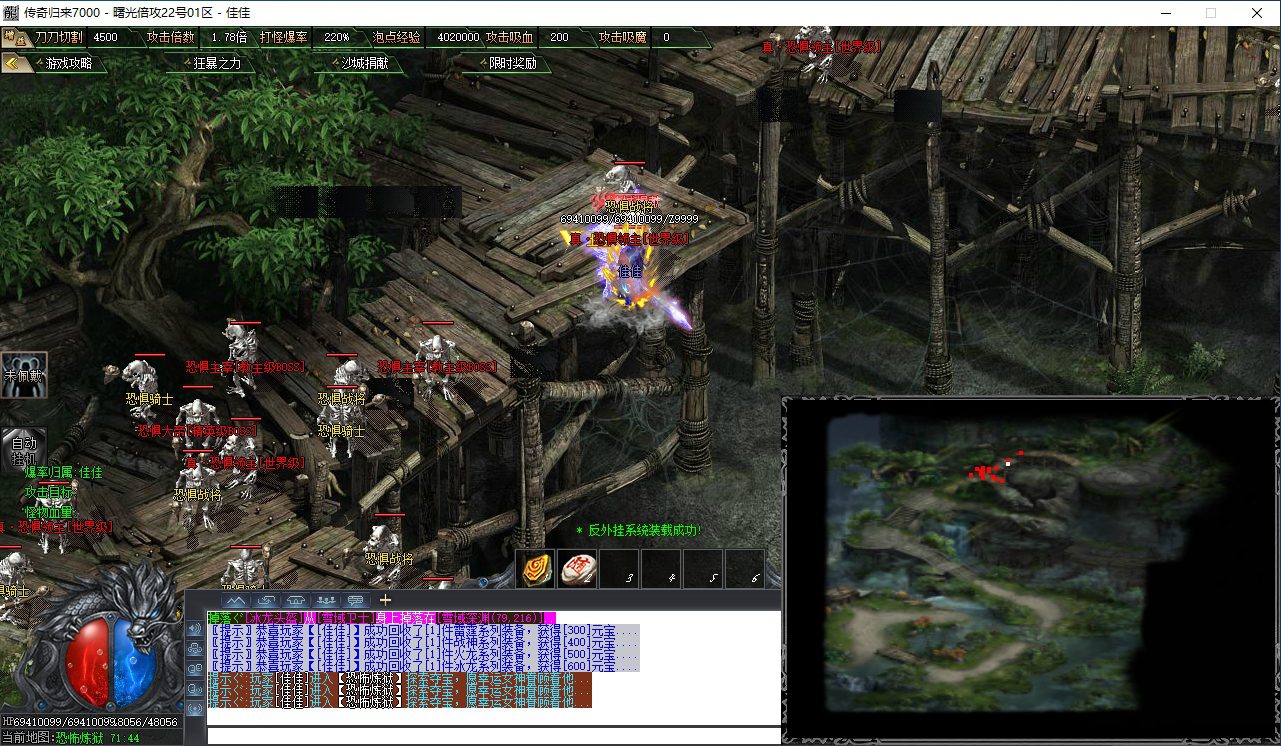Click the 泡点经验 4020000 value

point(457,37)
